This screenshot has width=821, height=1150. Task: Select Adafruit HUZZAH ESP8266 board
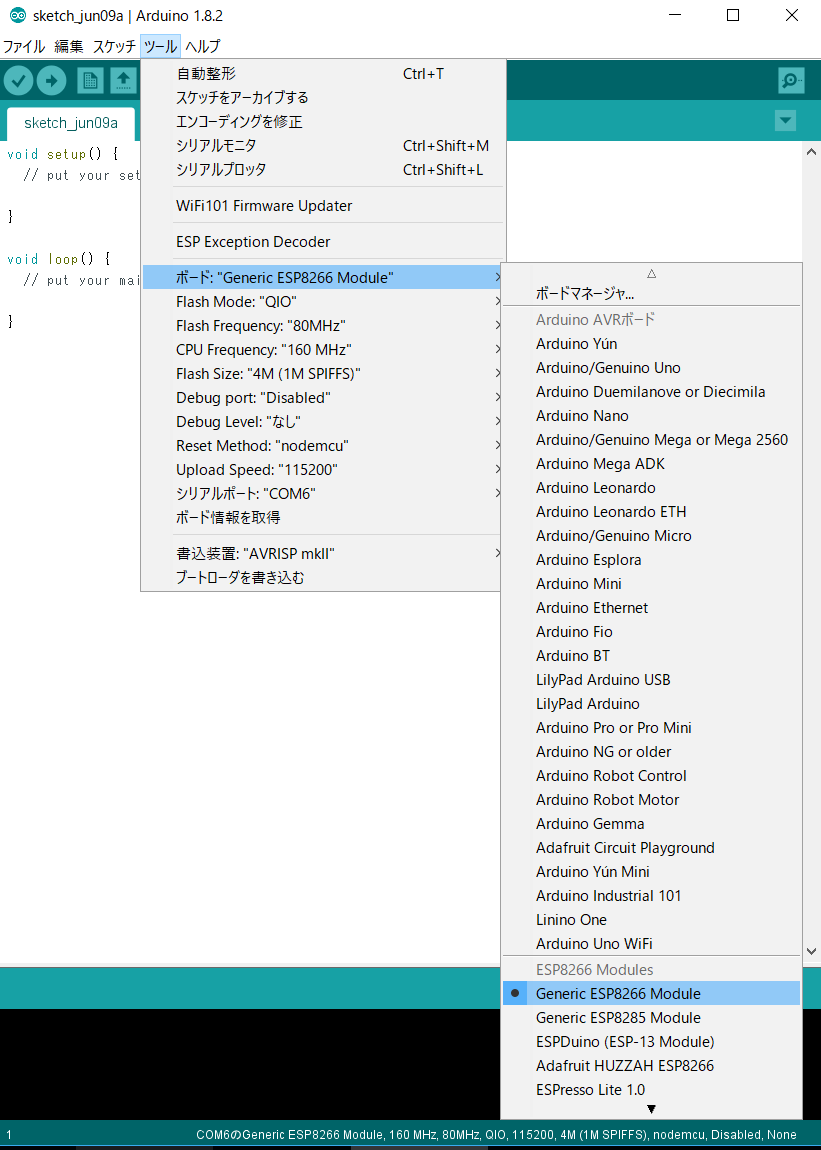coord(652,1066)
